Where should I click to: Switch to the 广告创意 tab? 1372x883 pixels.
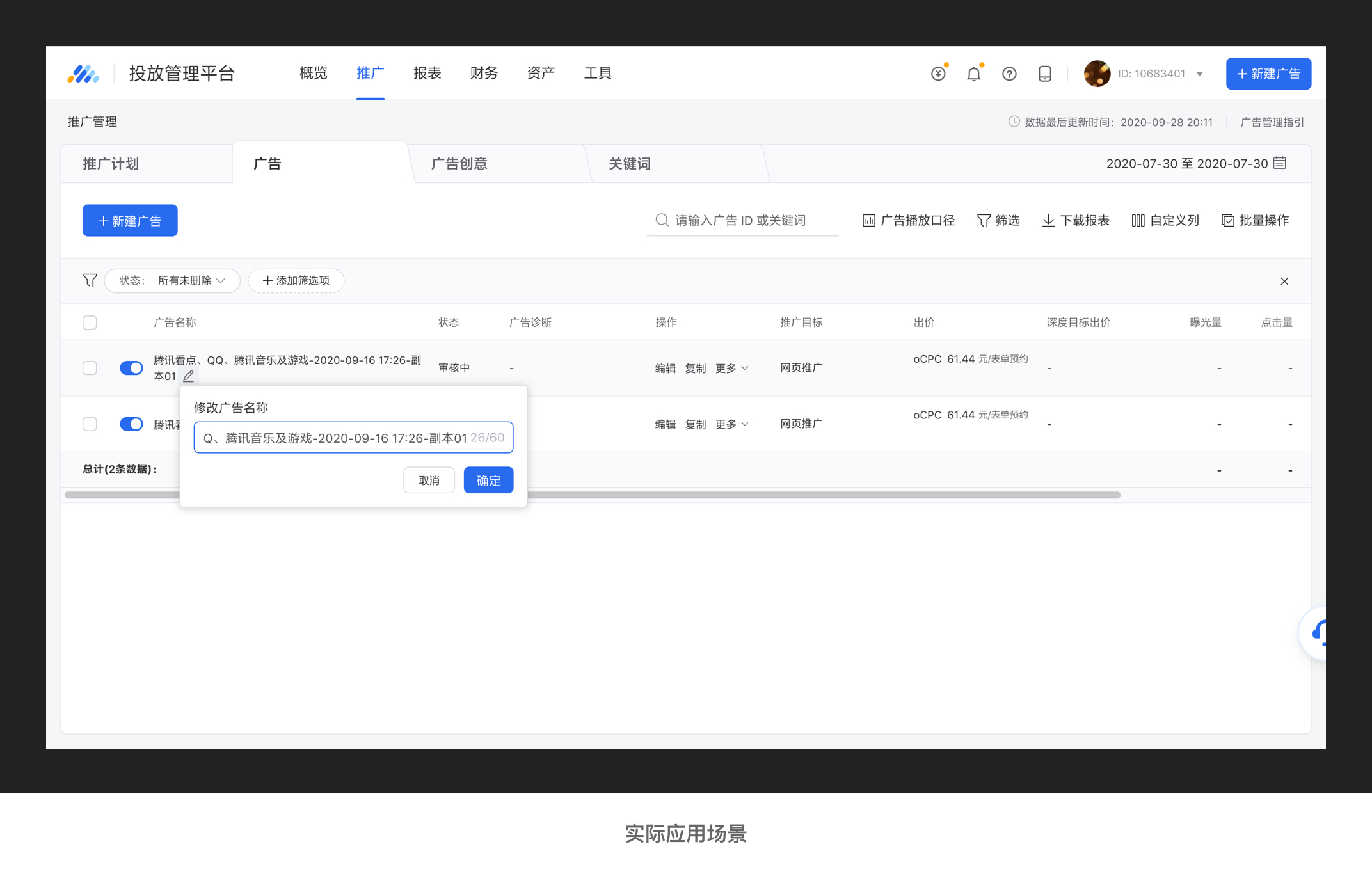tap(459, 164)
